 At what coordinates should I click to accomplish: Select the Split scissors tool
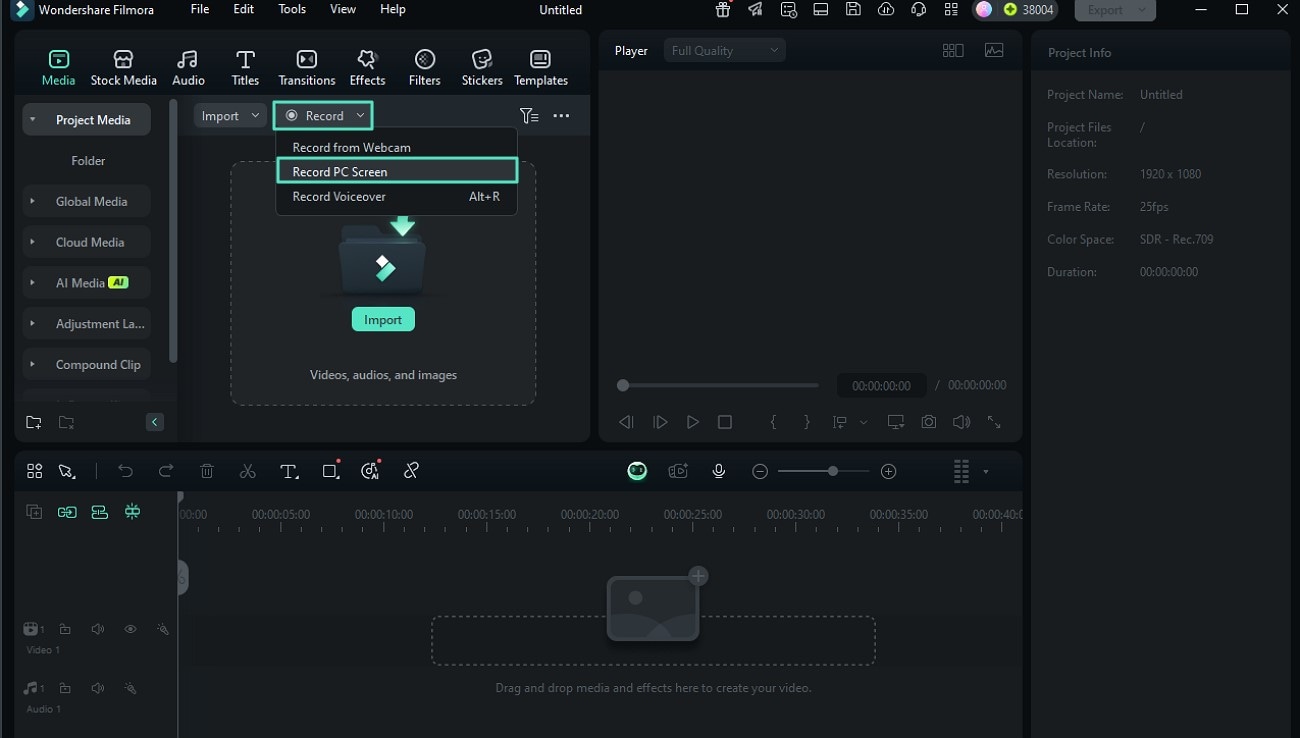[x=248, y=471]
